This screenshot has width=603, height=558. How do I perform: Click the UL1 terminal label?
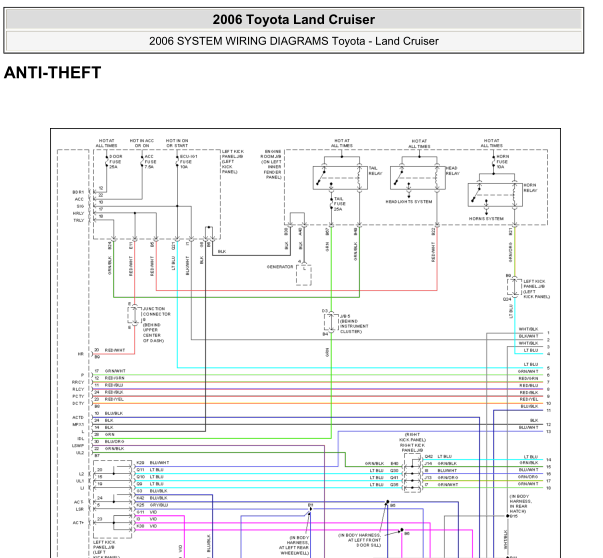80,481
